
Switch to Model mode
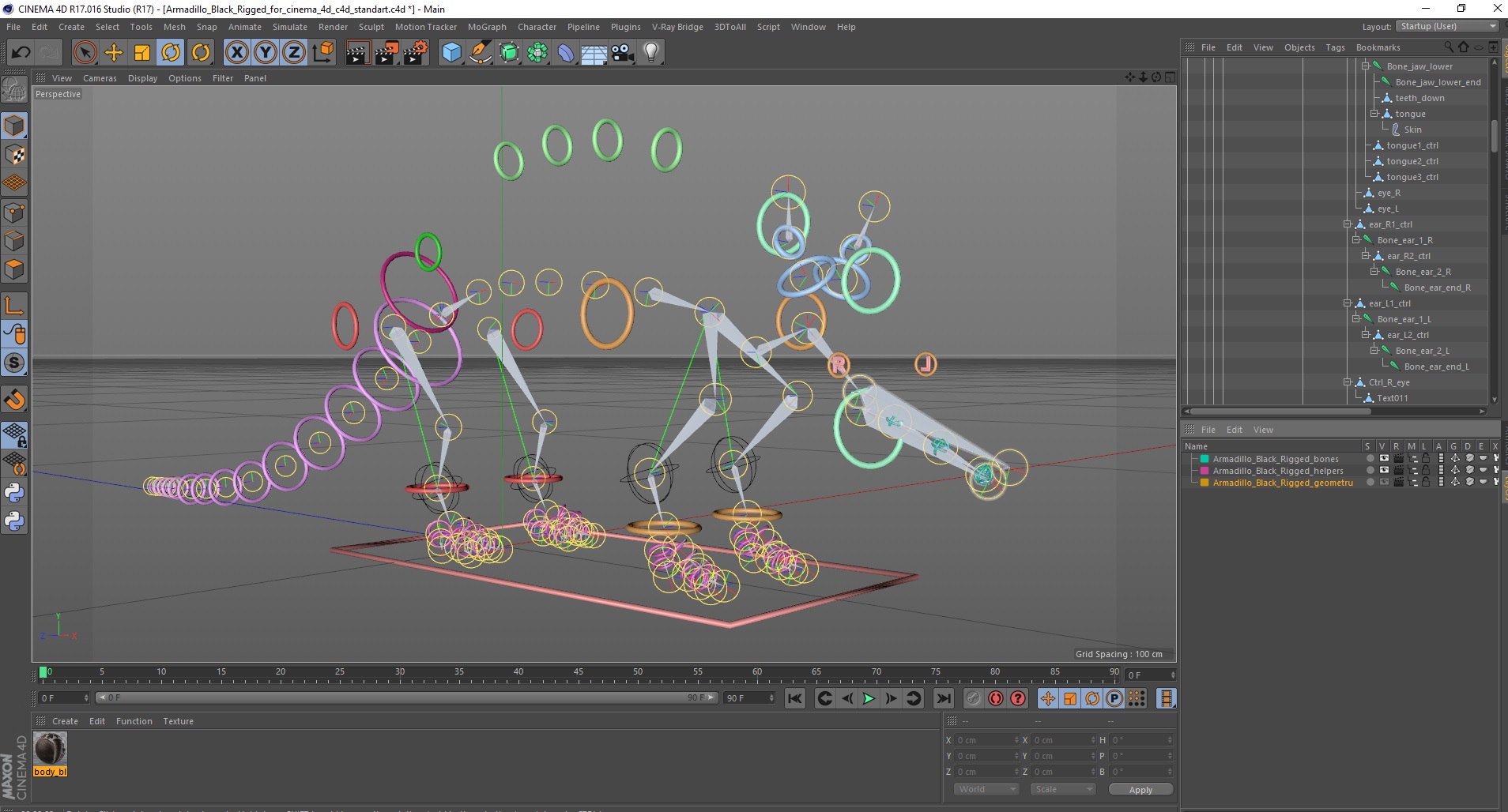click(x=14, y=126)
